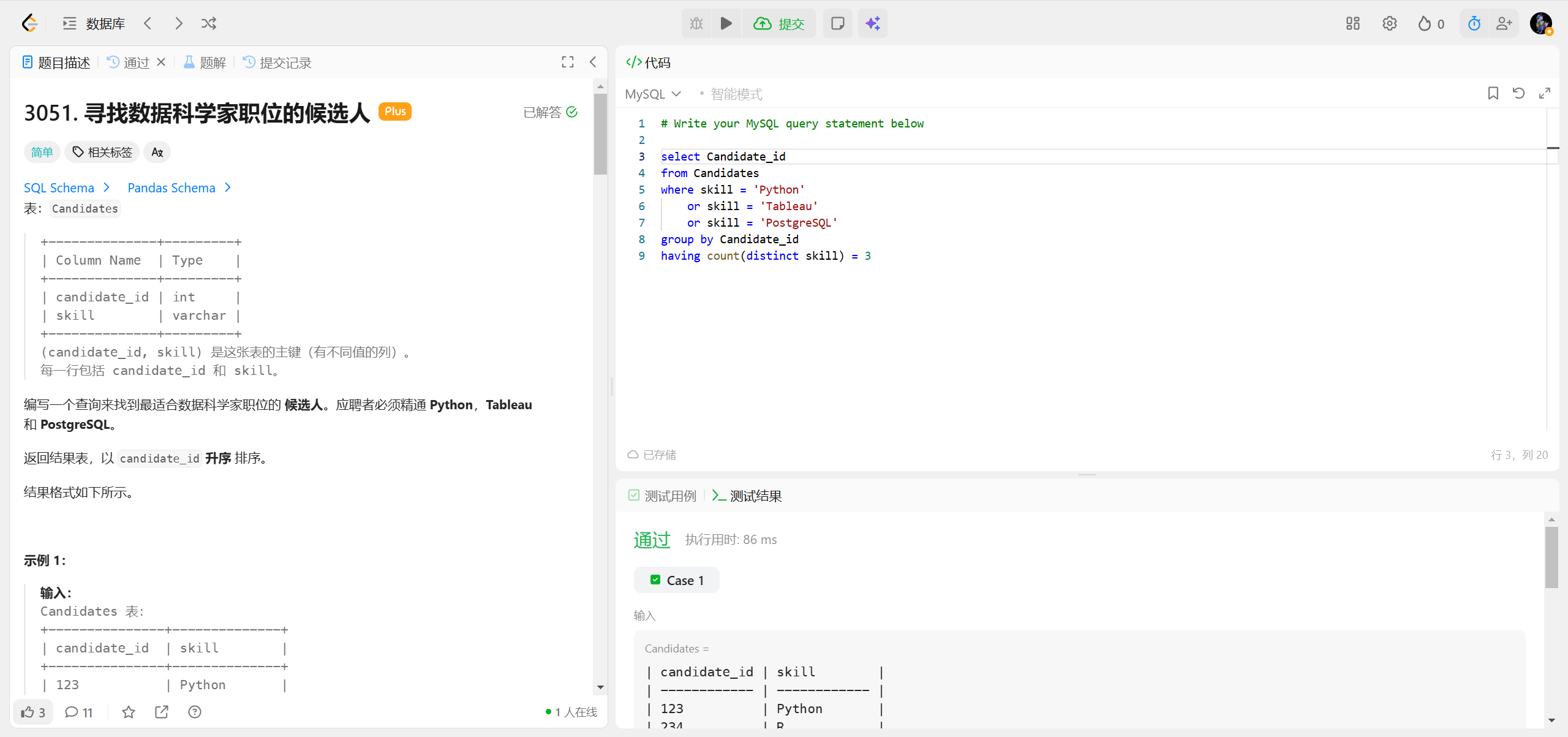Screen dimensions: 1568x737
Task: Reset code with the undo arrow icon
Action: click(x=1518, y=93)
